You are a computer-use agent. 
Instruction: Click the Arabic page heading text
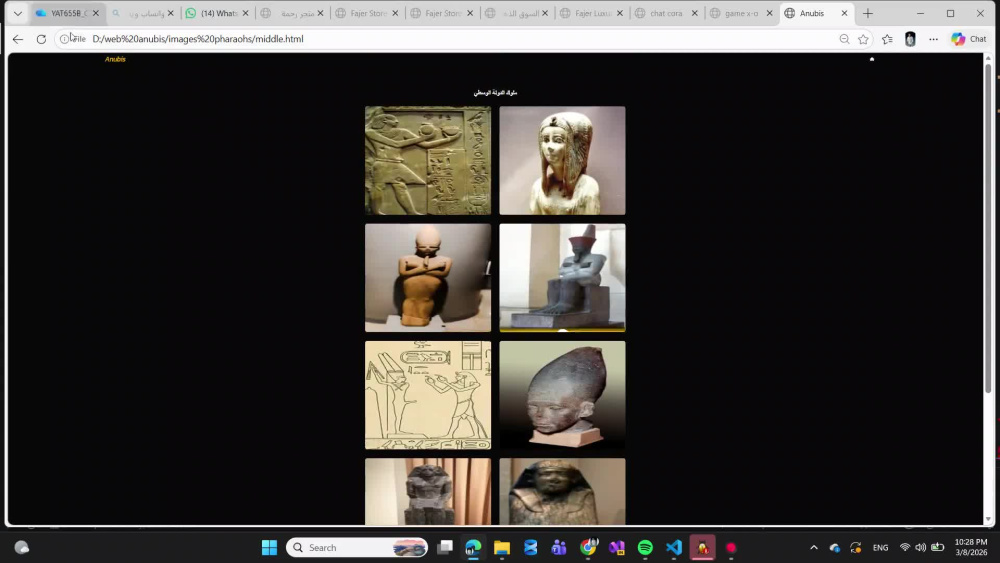click(x=495, y=92)
